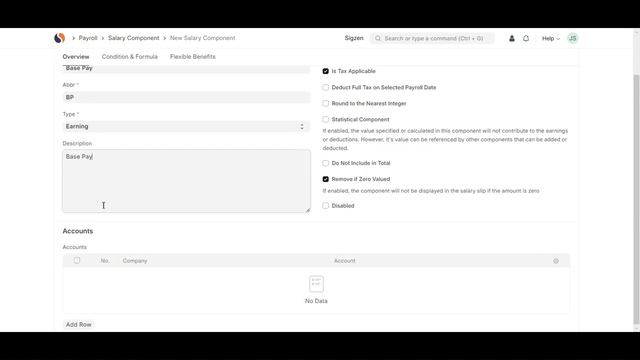Image resolution: width=640 pixels, height=360 pixels.
Task: Uncheck Remove if Zero Valued
Action: 325,179
